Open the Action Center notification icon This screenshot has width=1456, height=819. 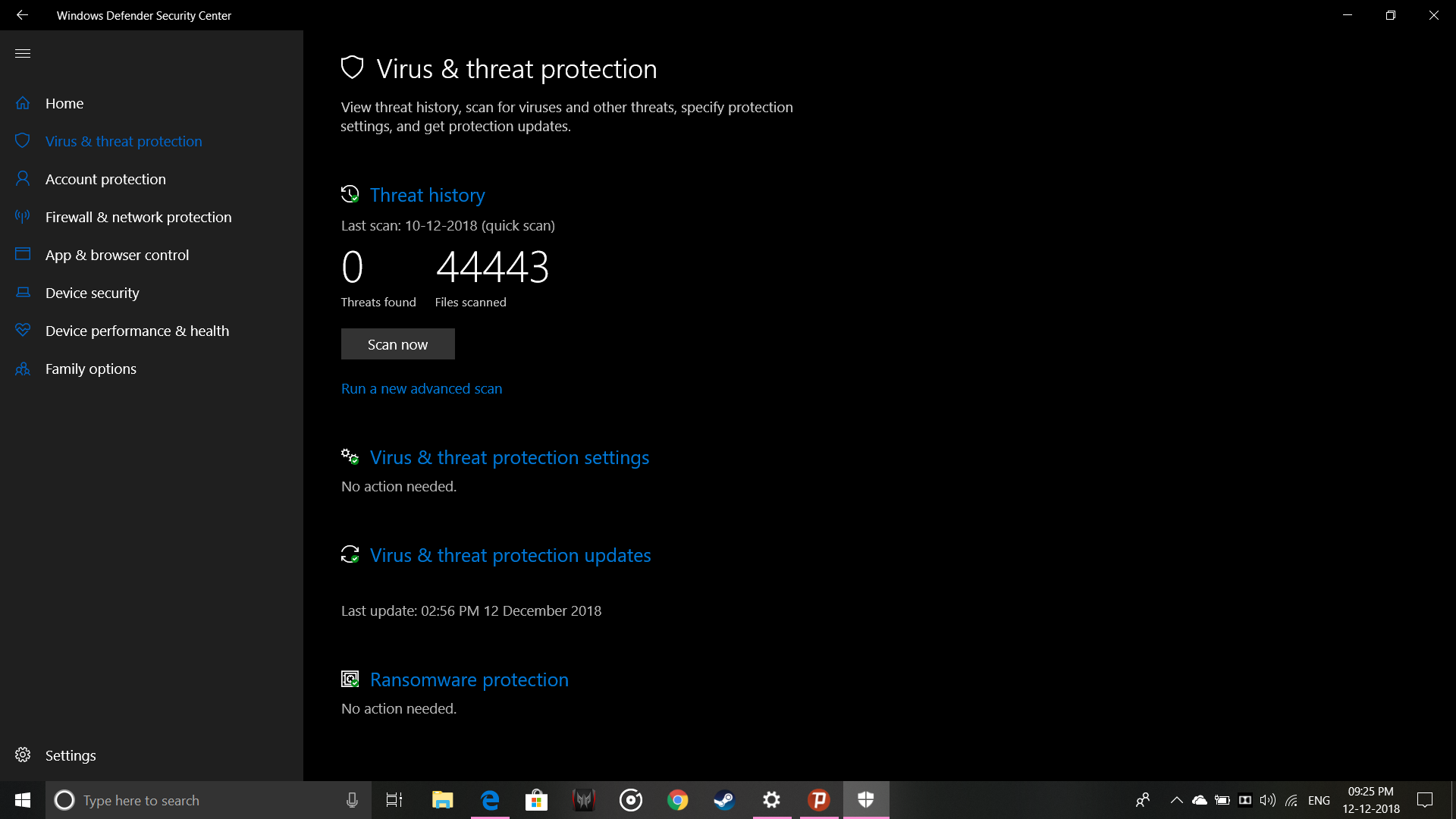point(1425,800)
